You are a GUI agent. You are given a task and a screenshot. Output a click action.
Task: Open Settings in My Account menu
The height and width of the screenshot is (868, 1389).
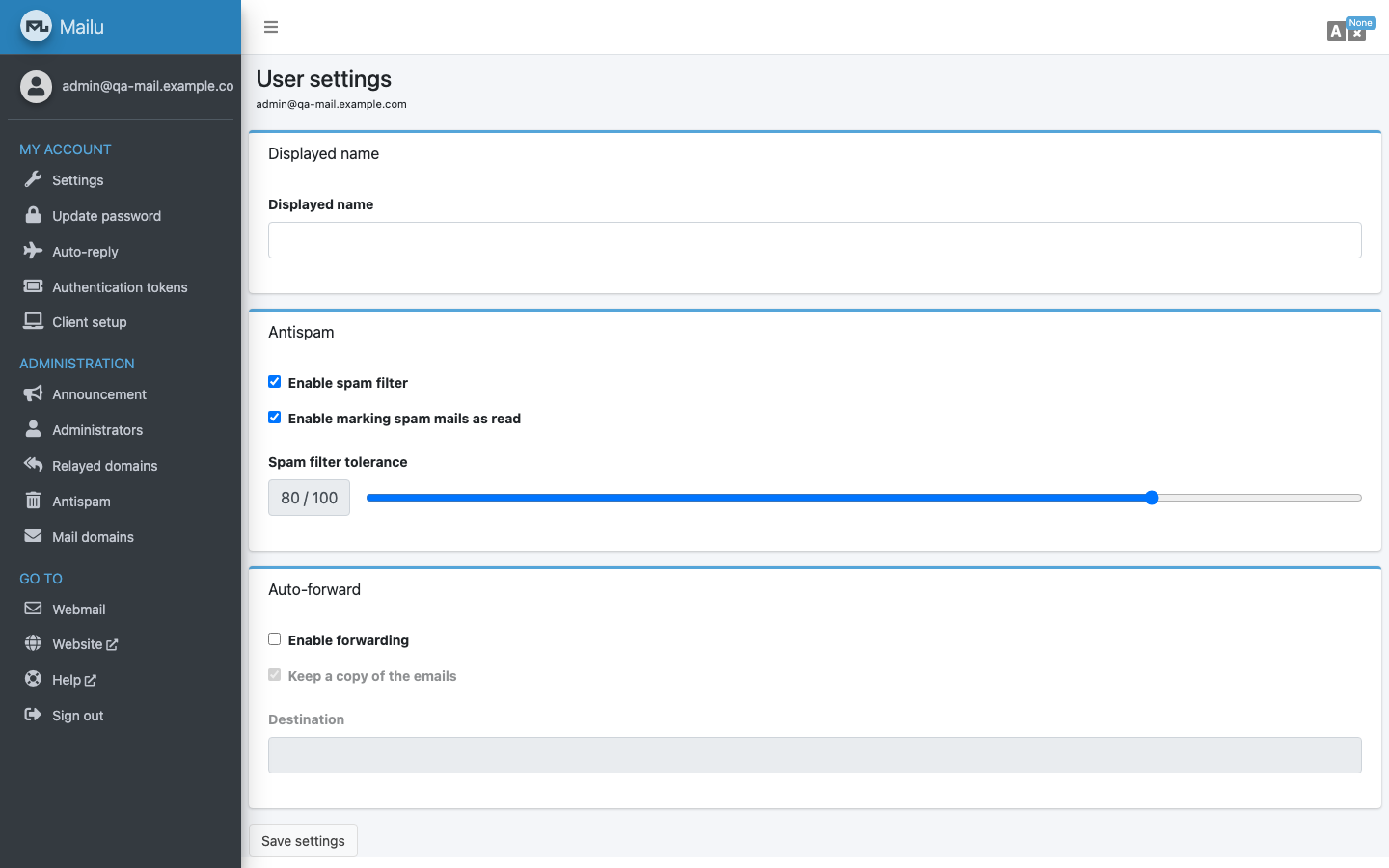point(121,180)
